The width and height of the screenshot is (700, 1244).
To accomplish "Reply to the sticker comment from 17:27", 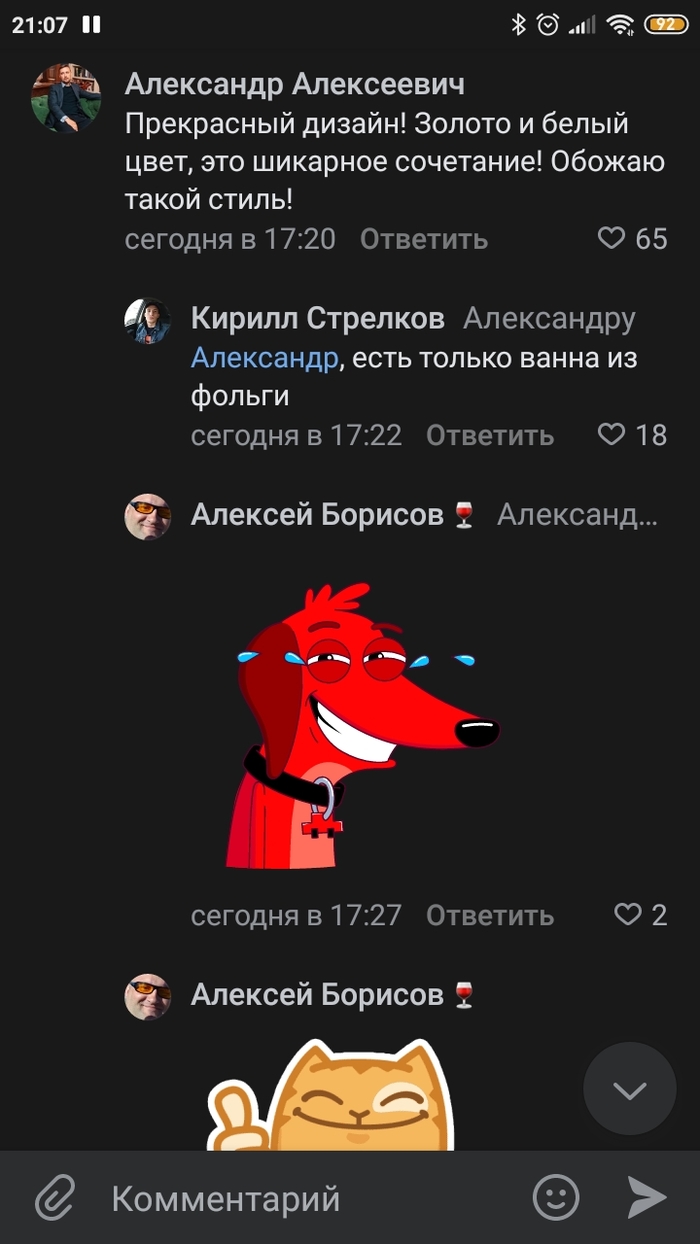I will tap(490, 915).
